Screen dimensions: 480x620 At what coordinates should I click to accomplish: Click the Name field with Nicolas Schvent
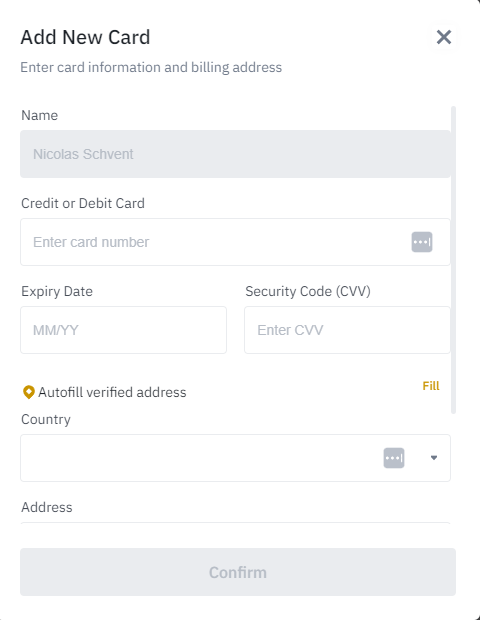(235, 154)
